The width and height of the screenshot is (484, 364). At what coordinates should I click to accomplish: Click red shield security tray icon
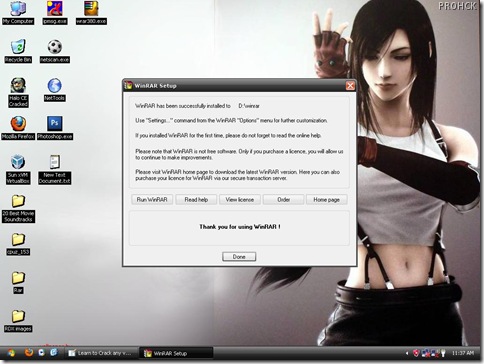coord(416,353)
